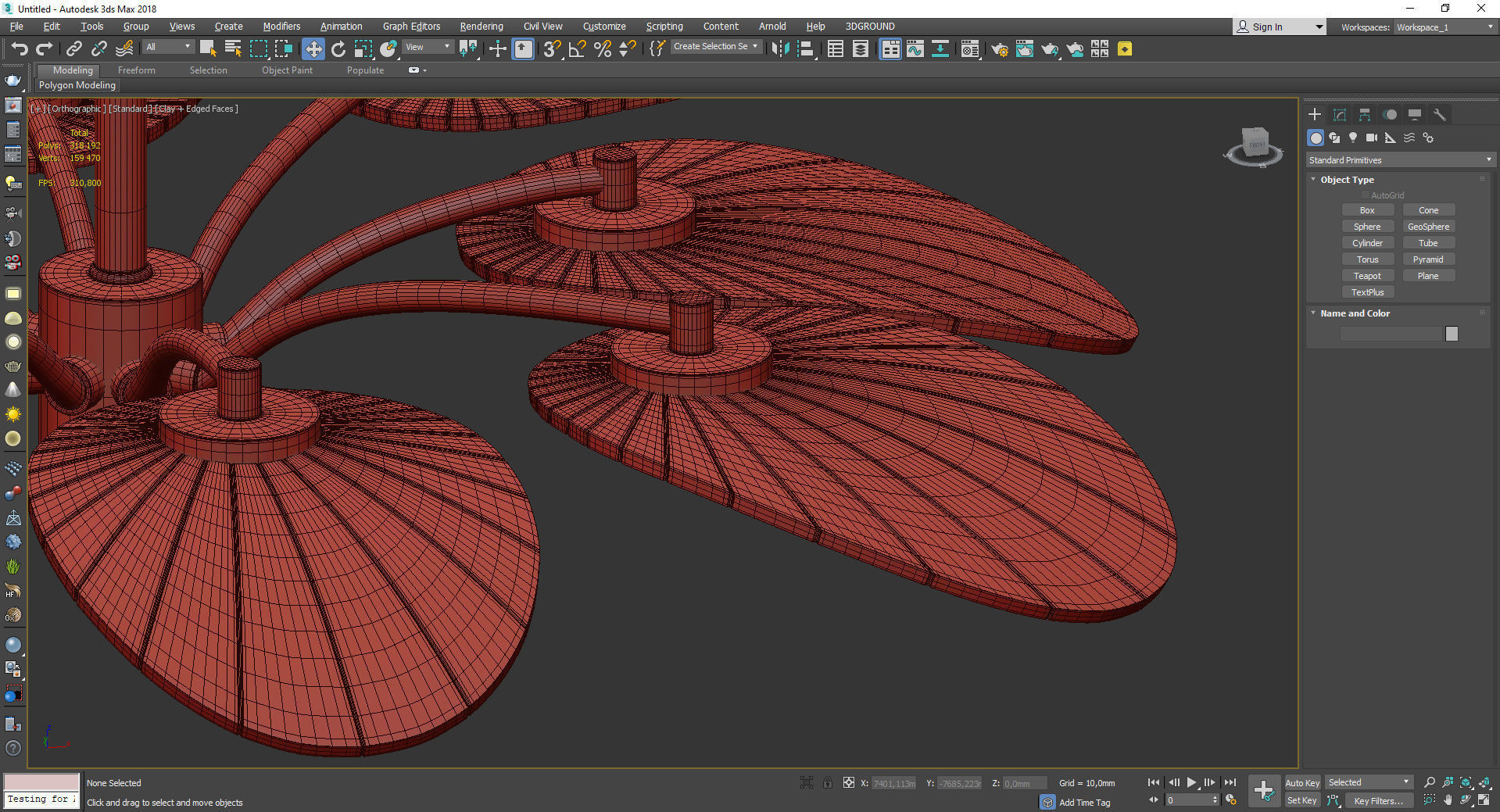Activate Pan View hand icon
The image size is (1500, 812).
1448,800
